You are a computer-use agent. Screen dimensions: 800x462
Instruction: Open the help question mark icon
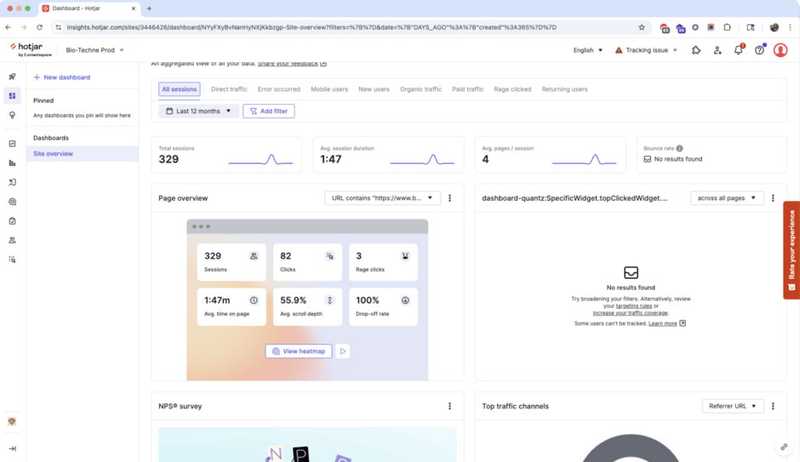(760, 50)
